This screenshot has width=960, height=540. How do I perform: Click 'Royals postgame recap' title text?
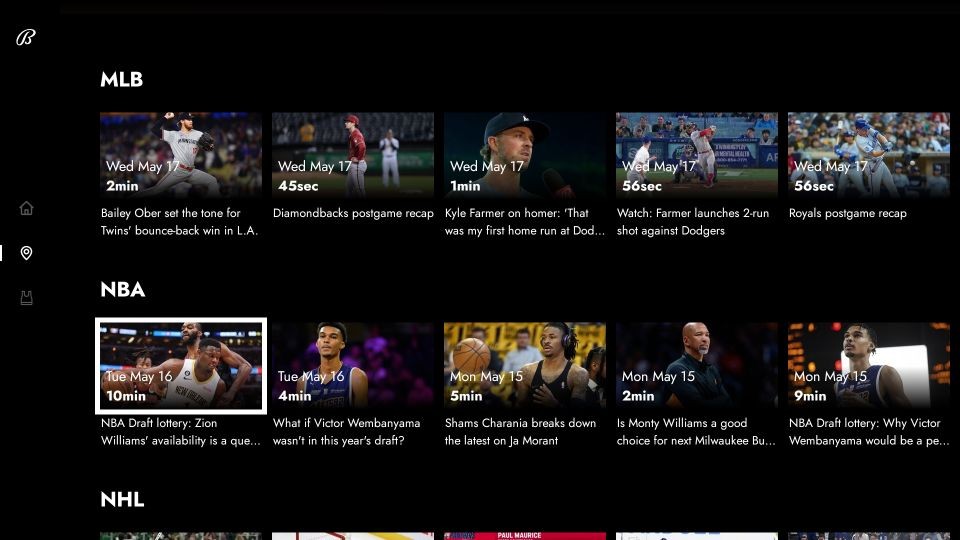tap(848, 213)
